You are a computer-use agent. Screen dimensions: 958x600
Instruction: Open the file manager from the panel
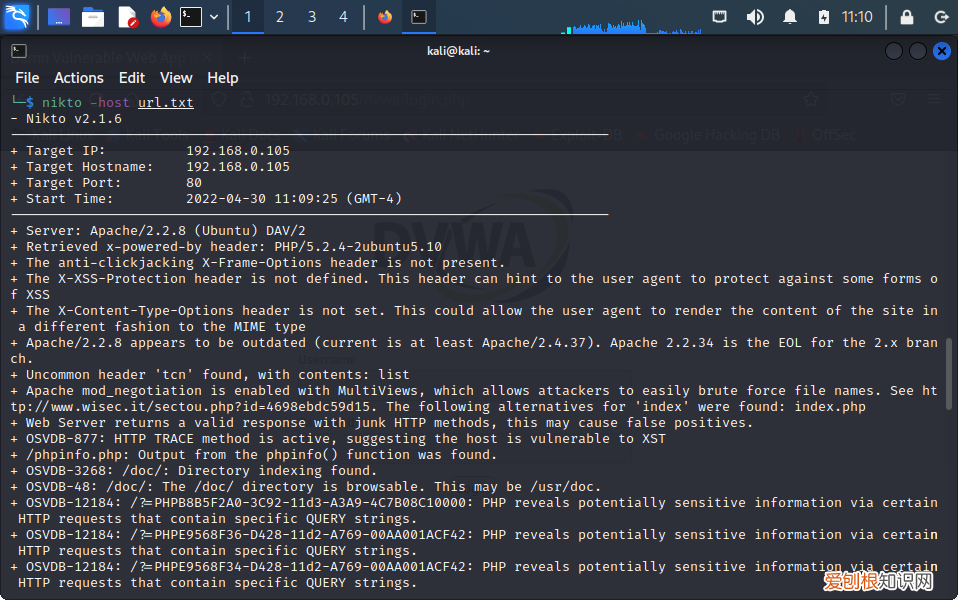(x=93, y=17)
